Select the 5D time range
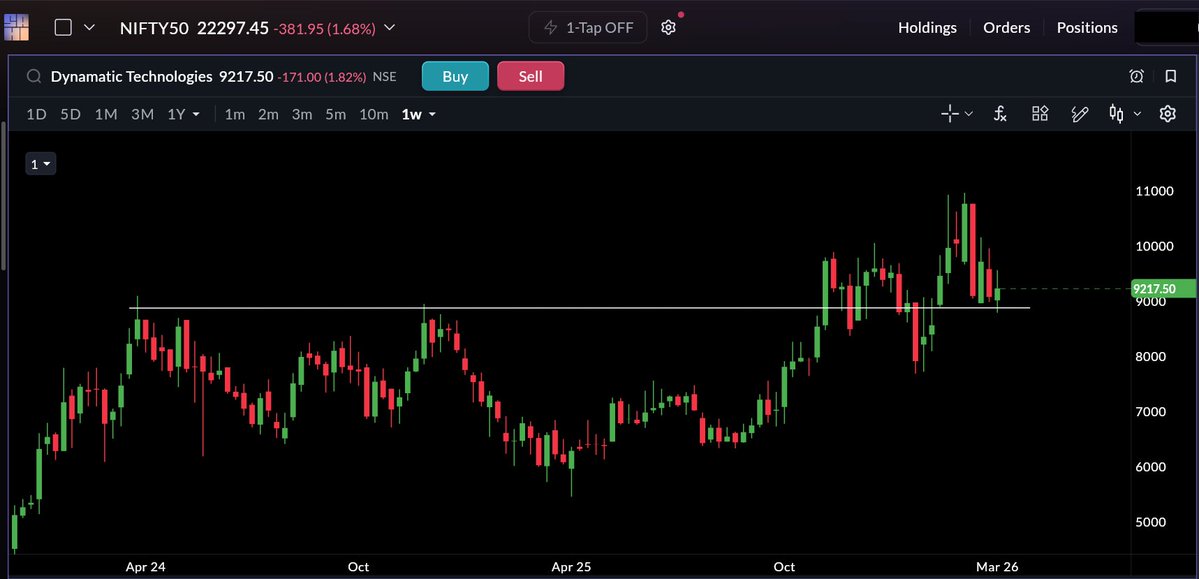This screenshot has height=579, width=1199. pyautogui.click(x=70, y=115)
